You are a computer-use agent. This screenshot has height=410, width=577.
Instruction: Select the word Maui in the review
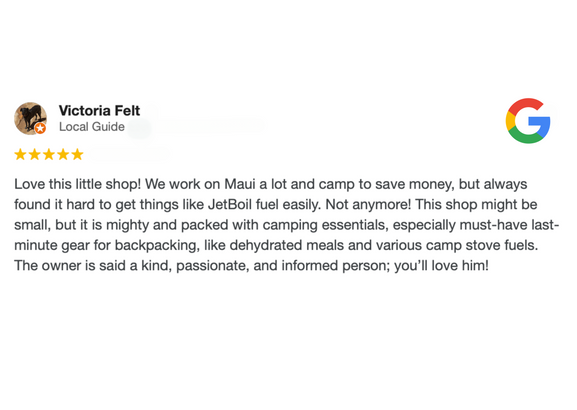pos(240,184)
